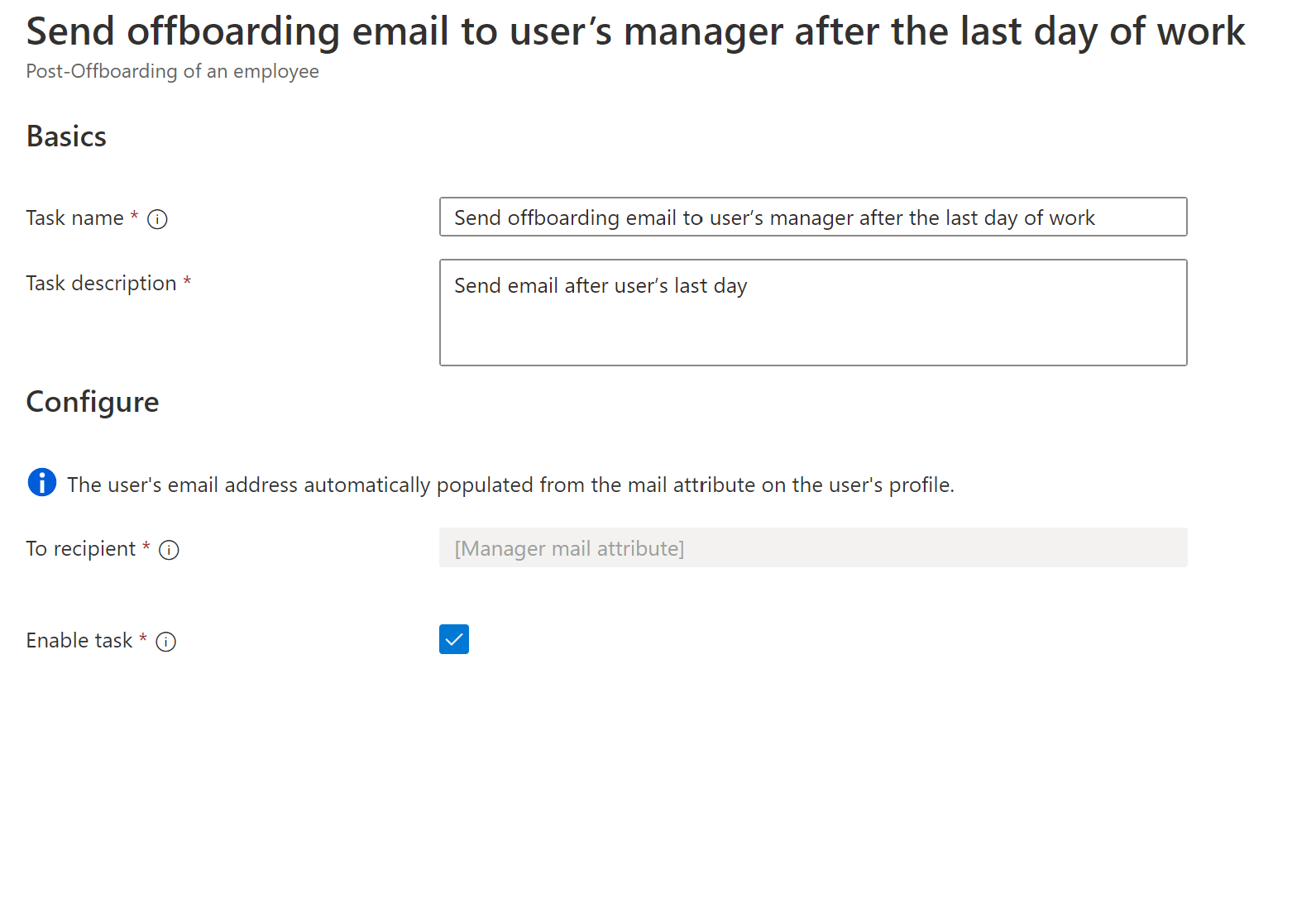
Task: Click the Basics section heading
Action: (66, 136)
